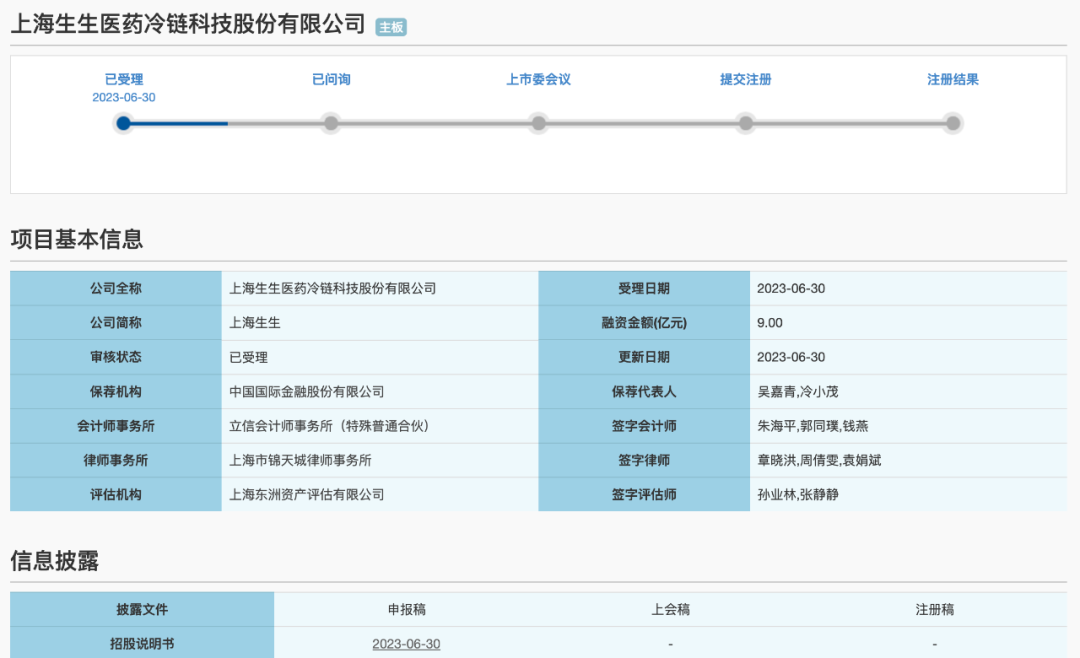Image resolution: width=1080 pixels, height=658 pixels.
Task: Select the 注册结果 progress step dot
Action: tap(953, 123)
